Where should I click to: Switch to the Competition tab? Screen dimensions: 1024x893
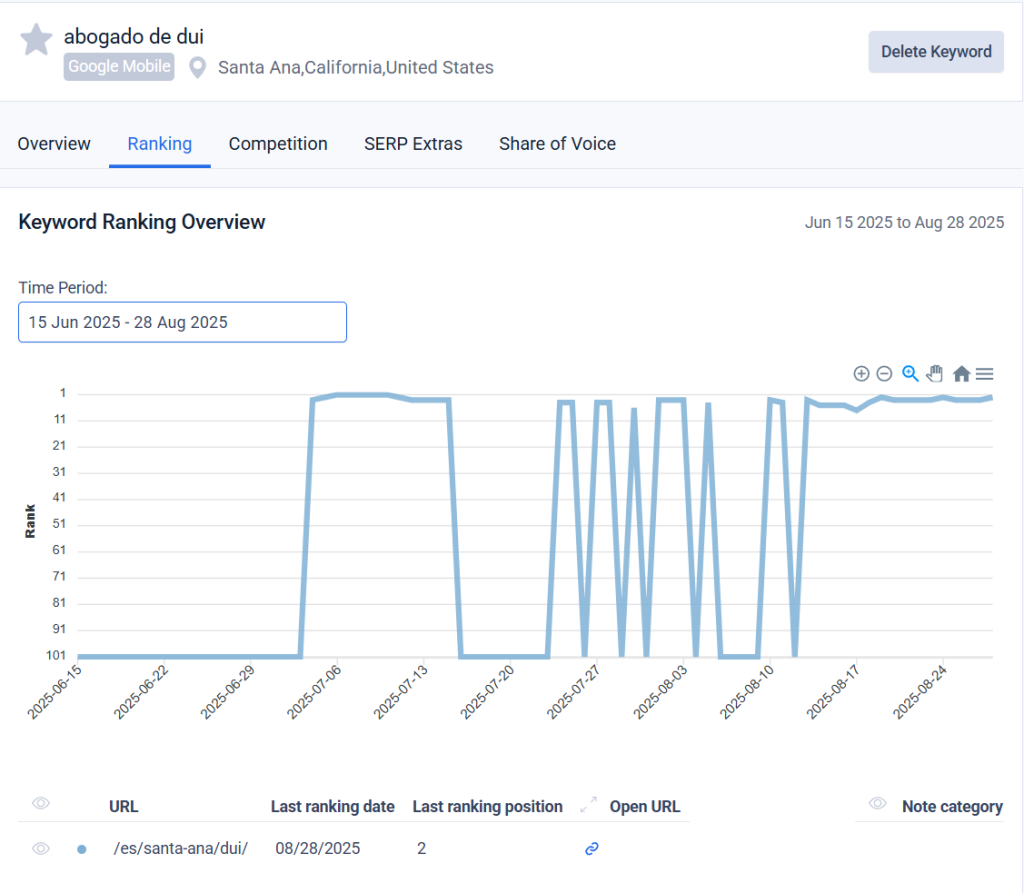278,144
